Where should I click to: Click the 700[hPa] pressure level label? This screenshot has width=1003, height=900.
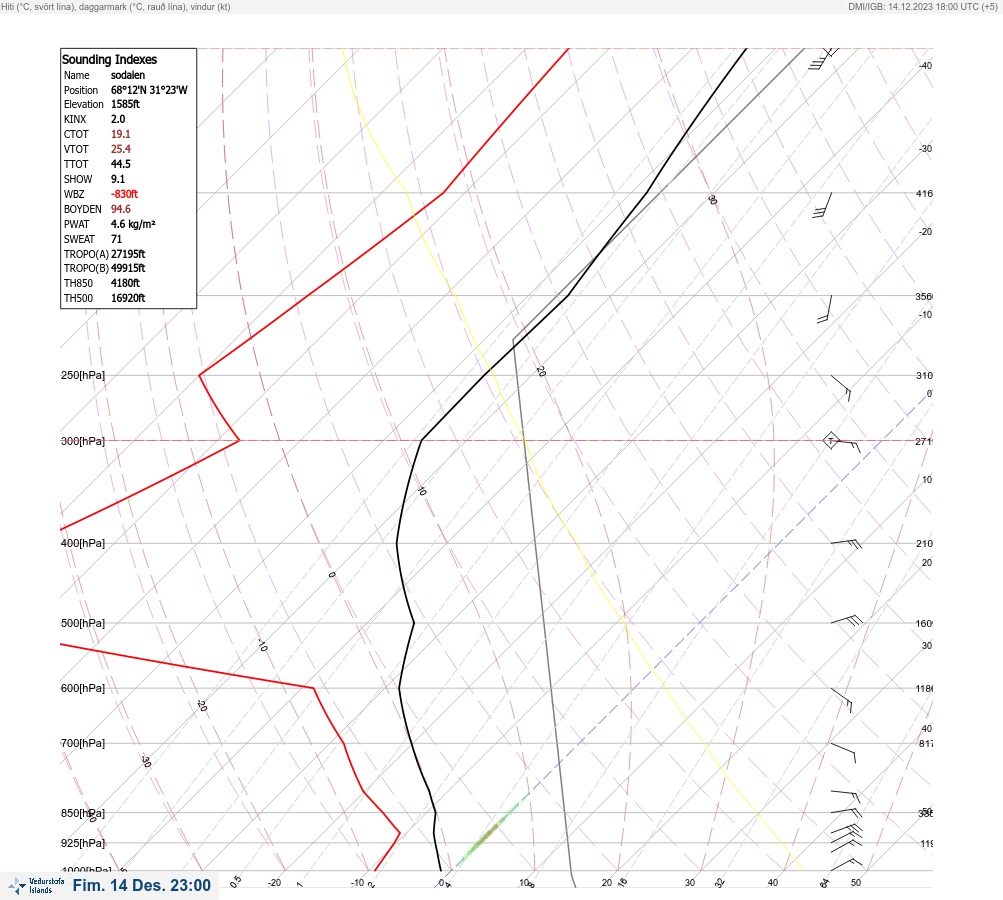point(83,743)
